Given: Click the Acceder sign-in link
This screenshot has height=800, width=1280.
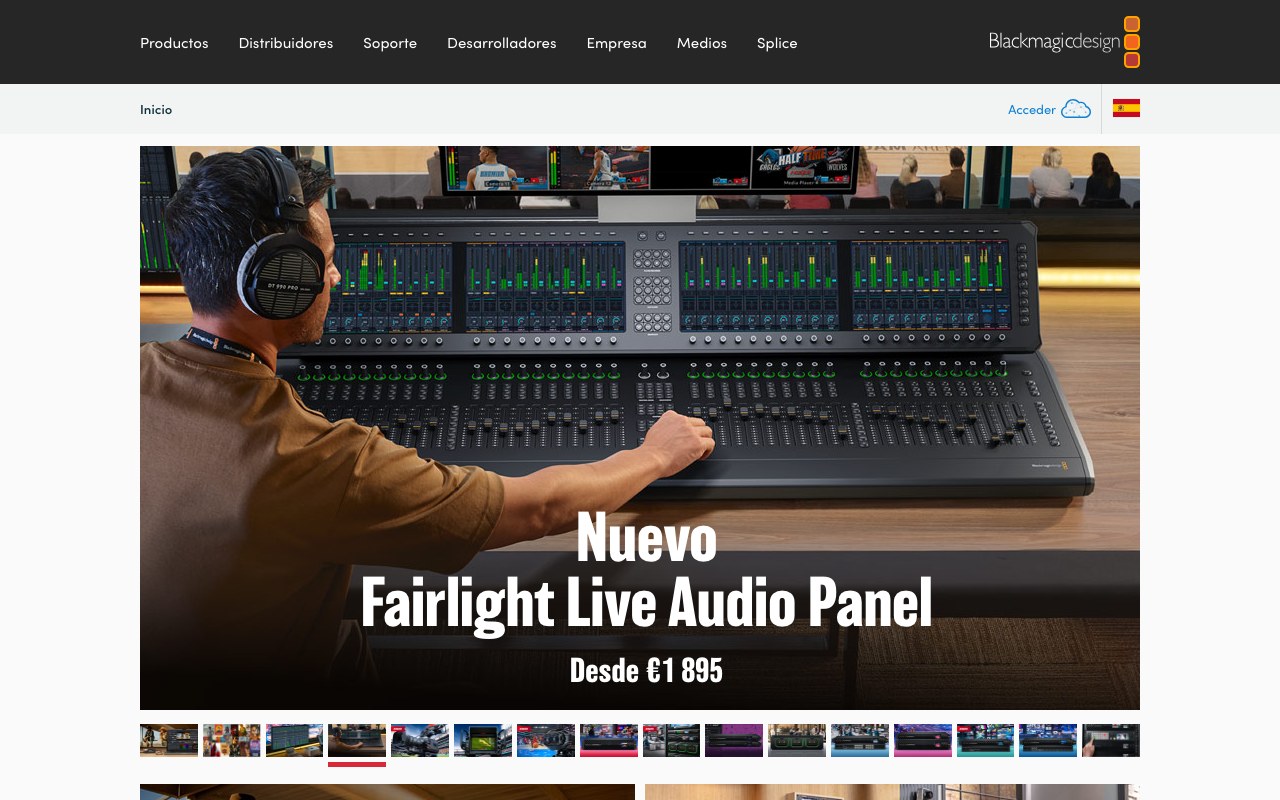Looking at the screenshot, I should click(x=1032, y=109).
